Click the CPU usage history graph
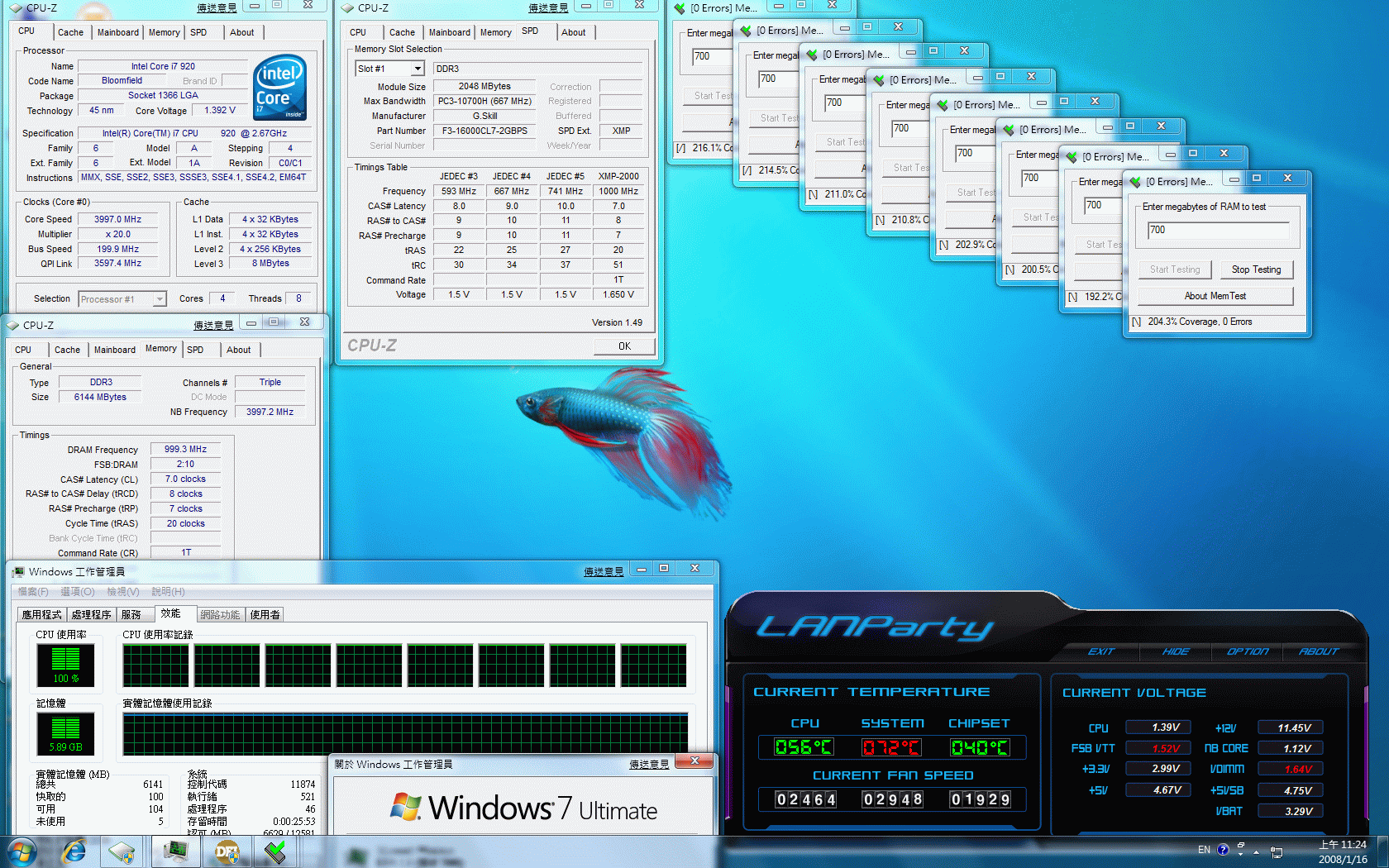Image resolution: width=1389 pixels, height=868 pixels. [405, 665]
